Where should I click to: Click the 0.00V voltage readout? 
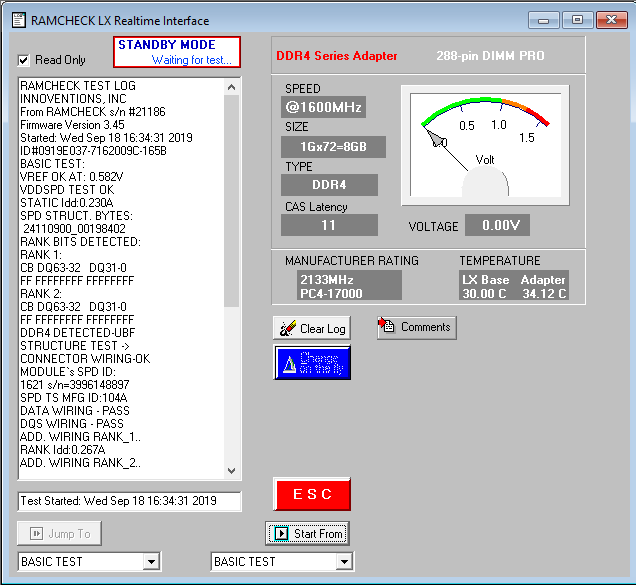click(497, 225)
